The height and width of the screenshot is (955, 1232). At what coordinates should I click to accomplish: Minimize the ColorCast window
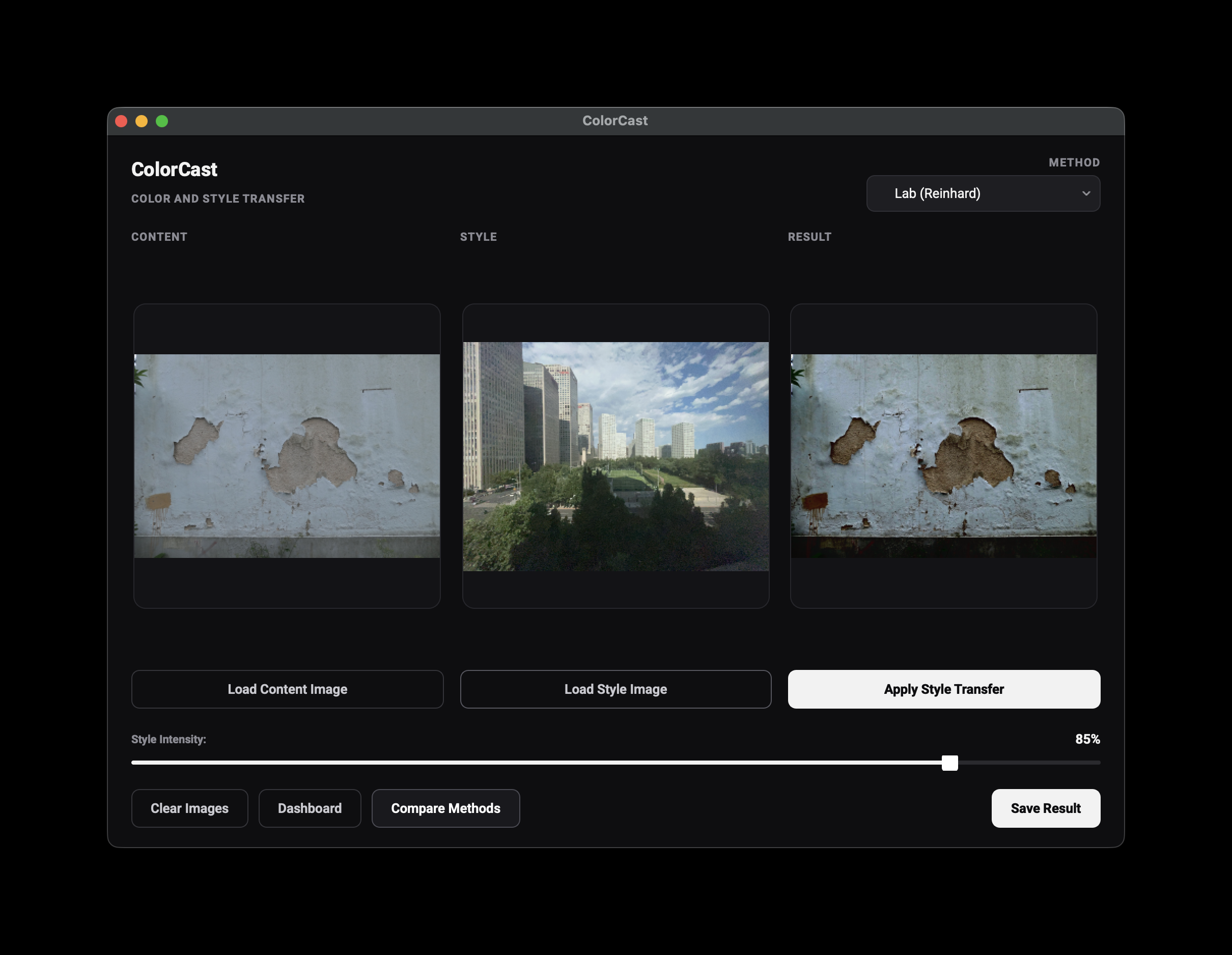click(x=142, y=121)
